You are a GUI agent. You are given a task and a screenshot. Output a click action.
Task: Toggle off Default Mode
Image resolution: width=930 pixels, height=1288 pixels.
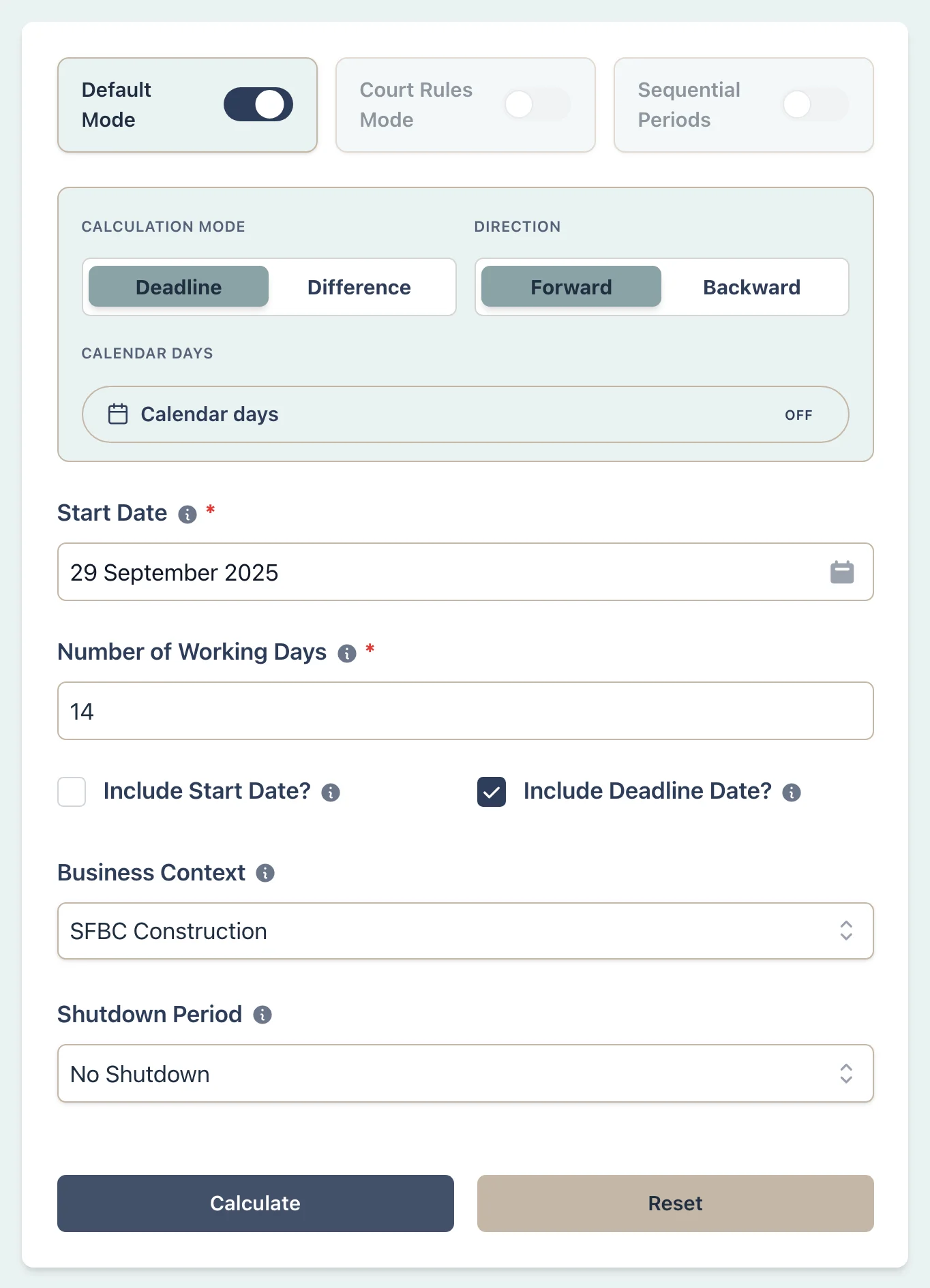pyautogui.click(x=258, y=104)
